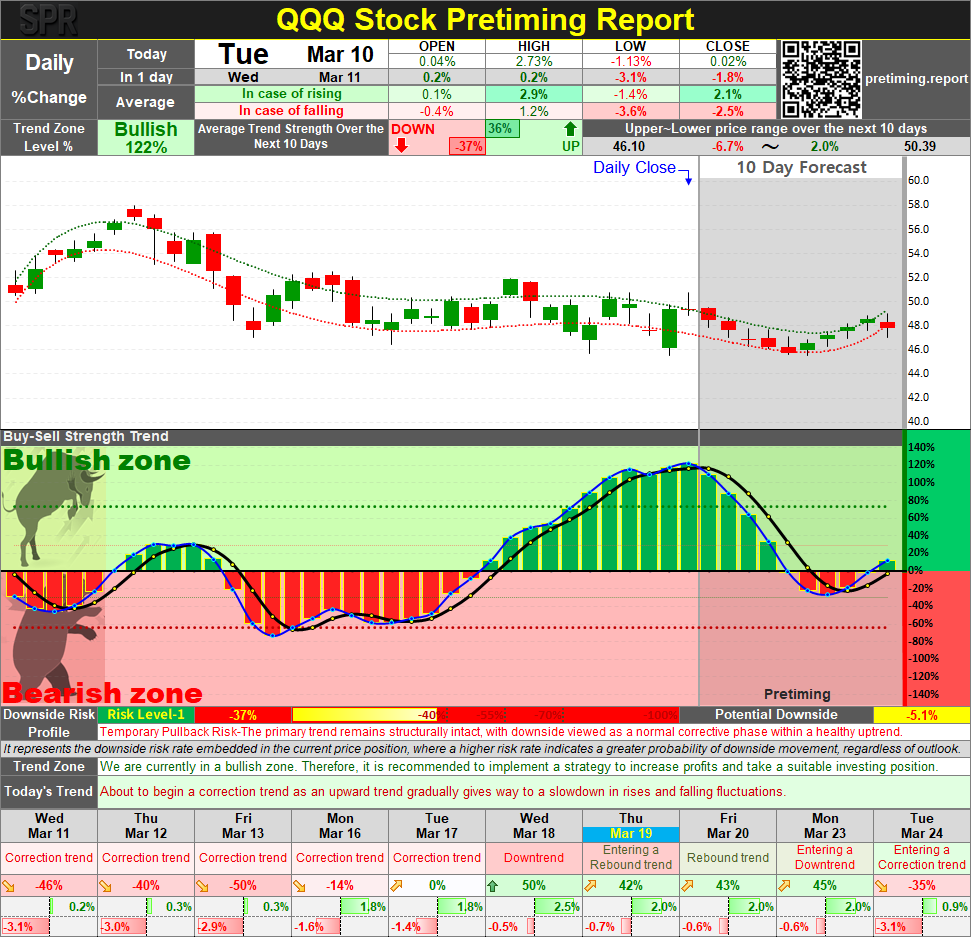The image size is (971, 937).
Task: Click the blue Daily Close pointer arrow
Action: tap(687, 177)
